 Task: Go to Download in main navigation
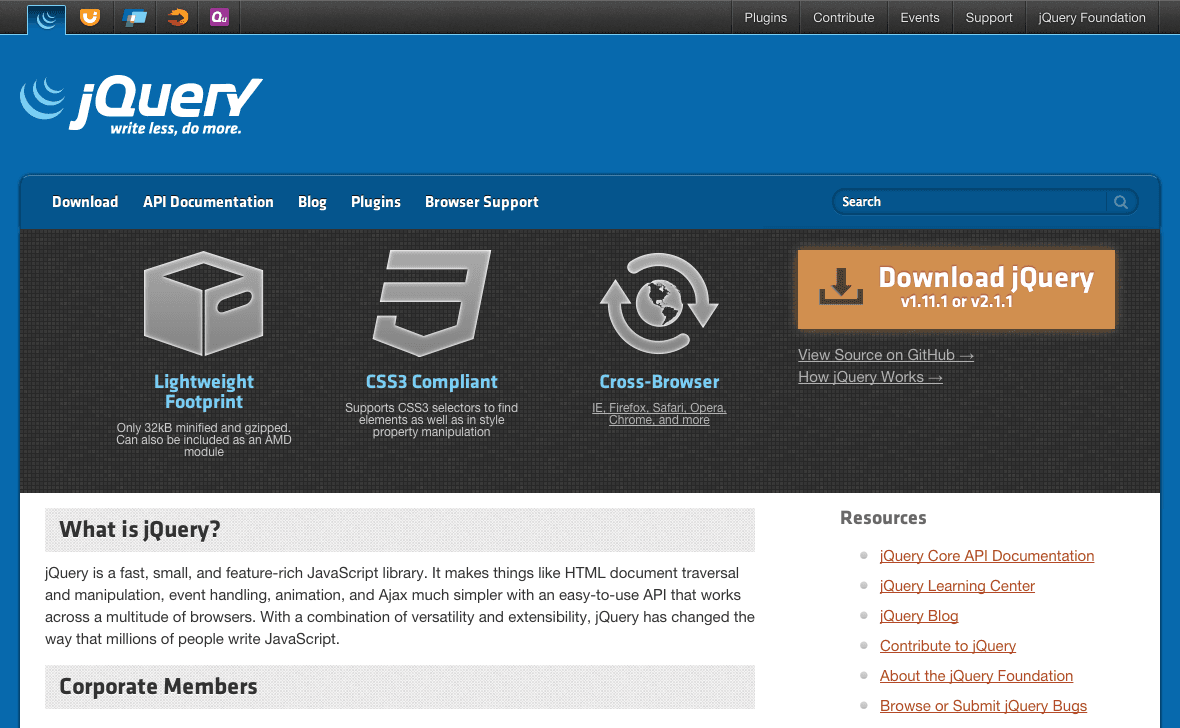coord(85,202)
